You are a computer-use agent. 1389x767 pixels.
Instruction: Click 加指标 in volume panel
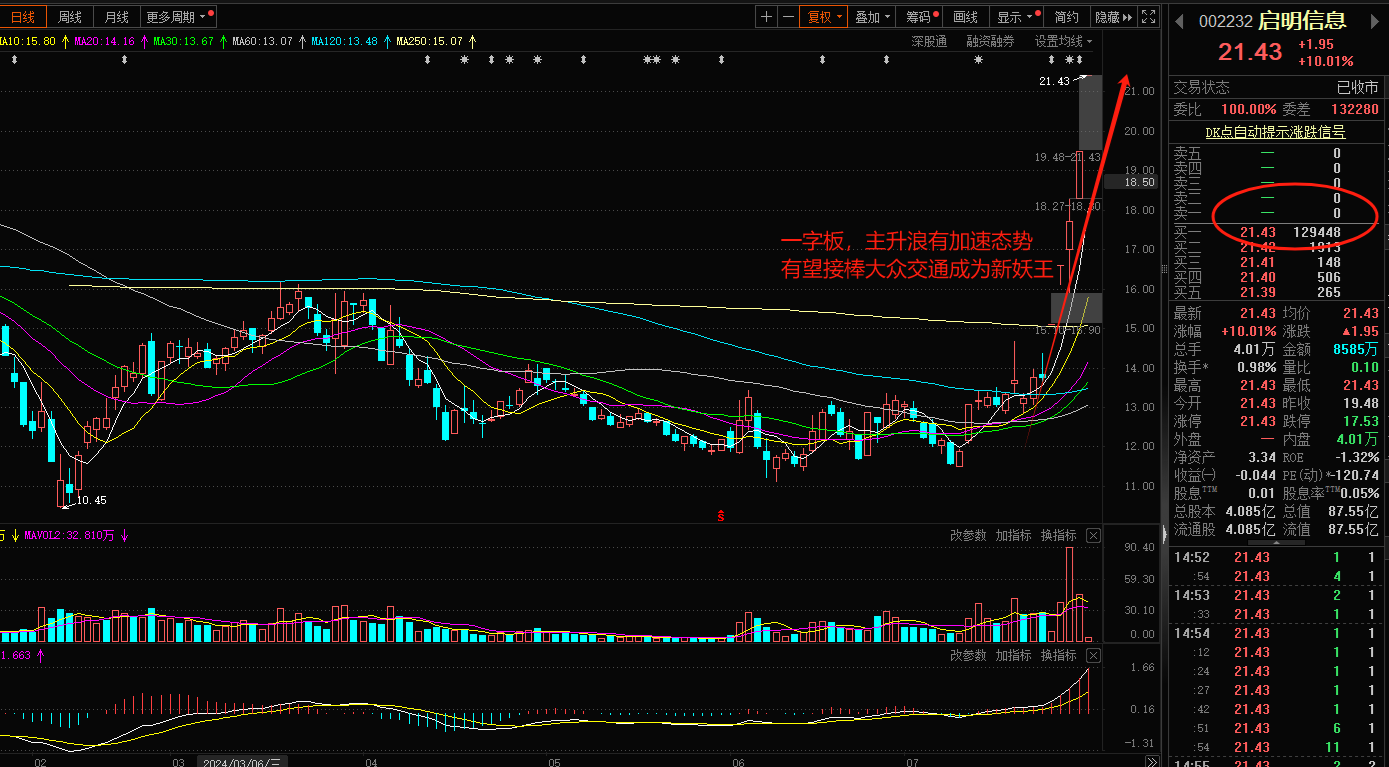tap(1013, 536)
